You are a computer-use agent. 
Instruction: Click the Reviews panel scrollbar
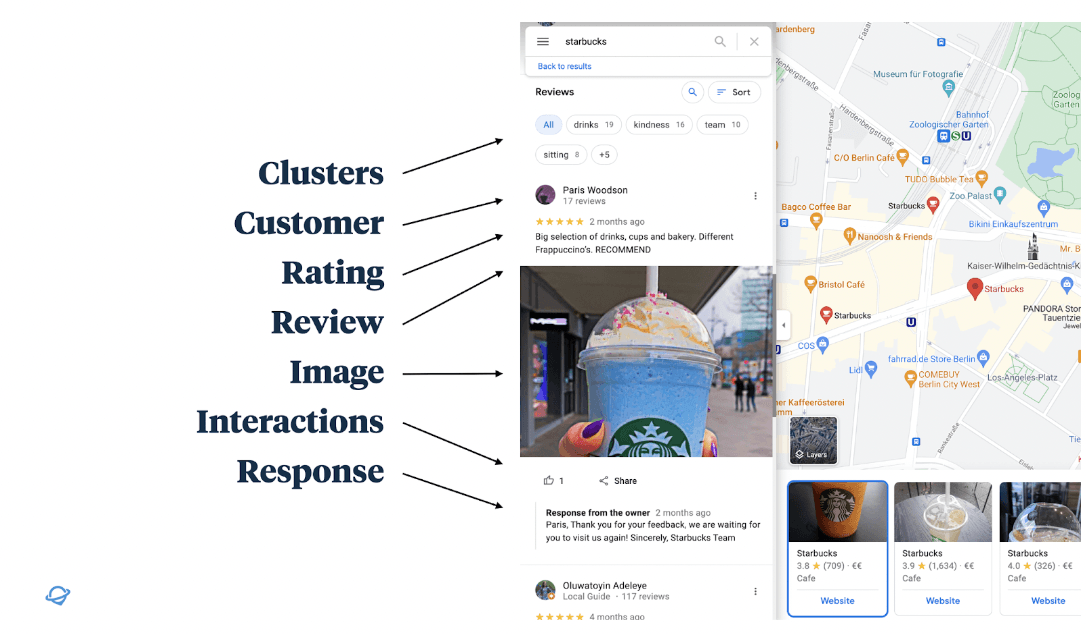(774, 344)
